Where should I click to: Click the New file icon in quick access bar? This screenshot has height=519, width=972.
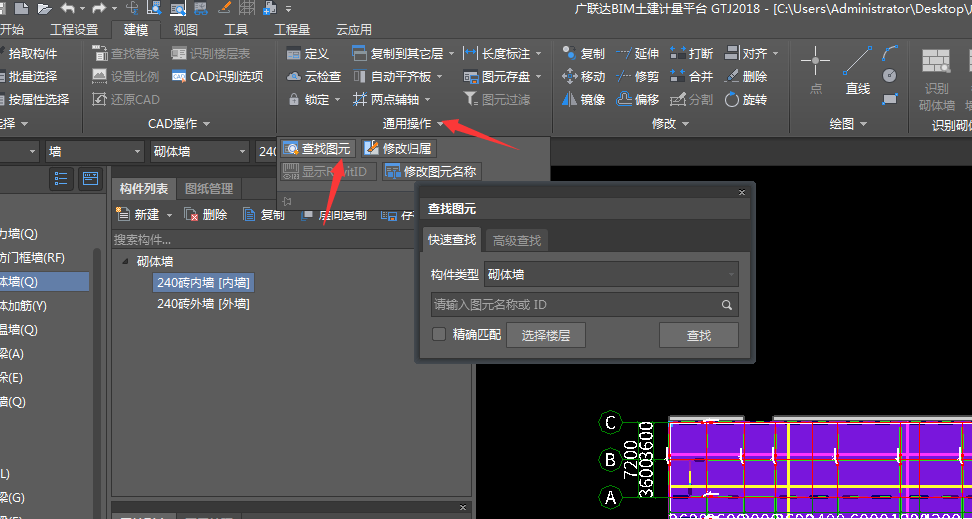click(21, 9)
